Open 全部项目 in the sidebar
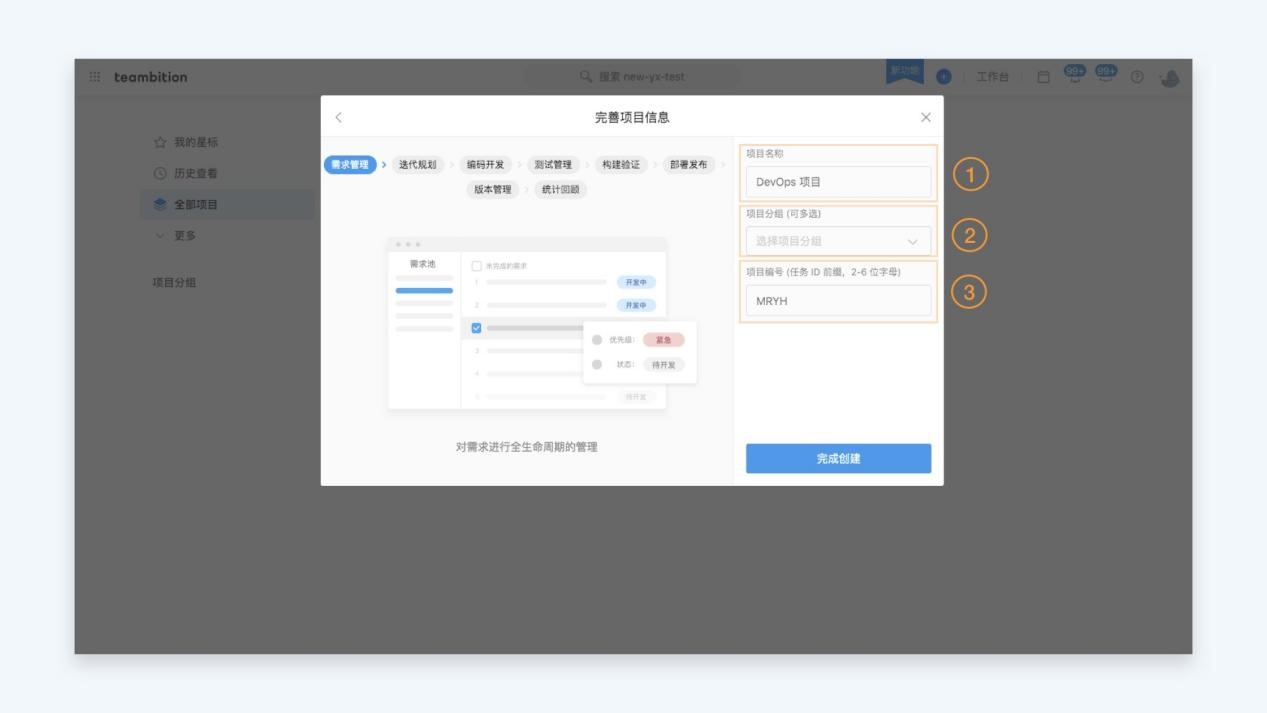This screenshot has height=713, width=1267. coord(226,204)
